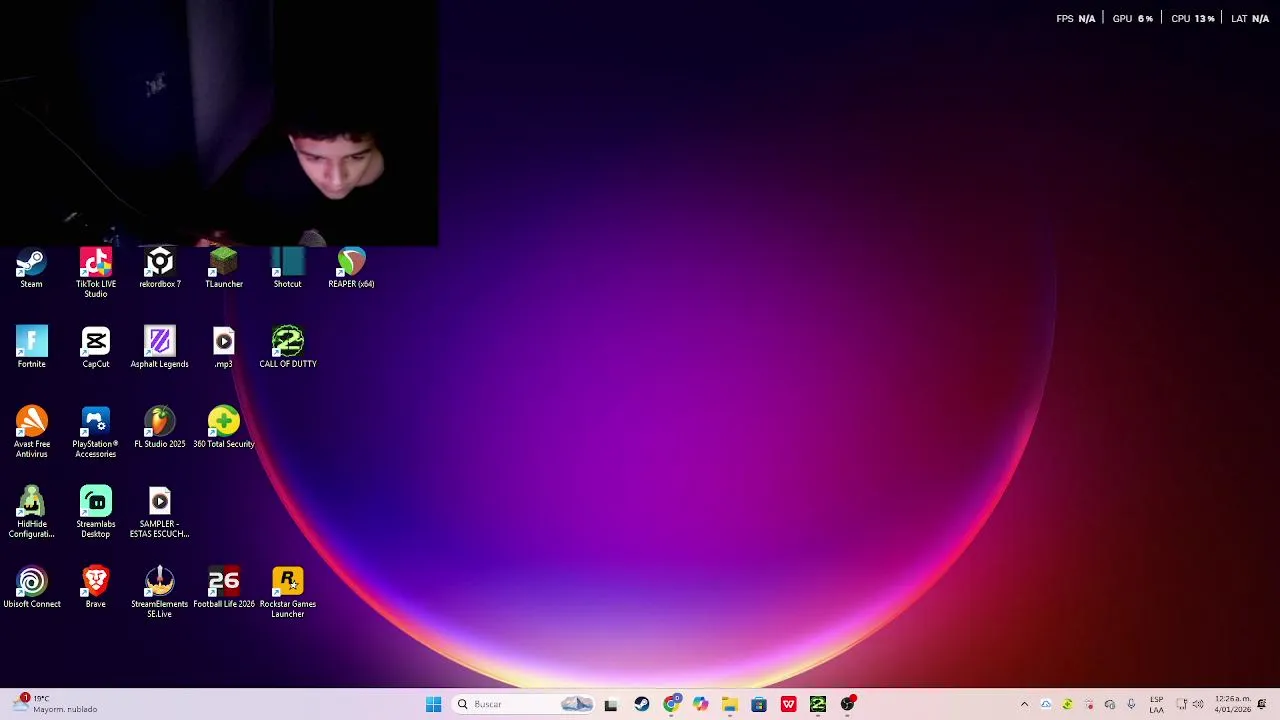1280x720 pixels.
Task: Open the clock showing 12:26 a.m.
Action: click(1232, 704)
